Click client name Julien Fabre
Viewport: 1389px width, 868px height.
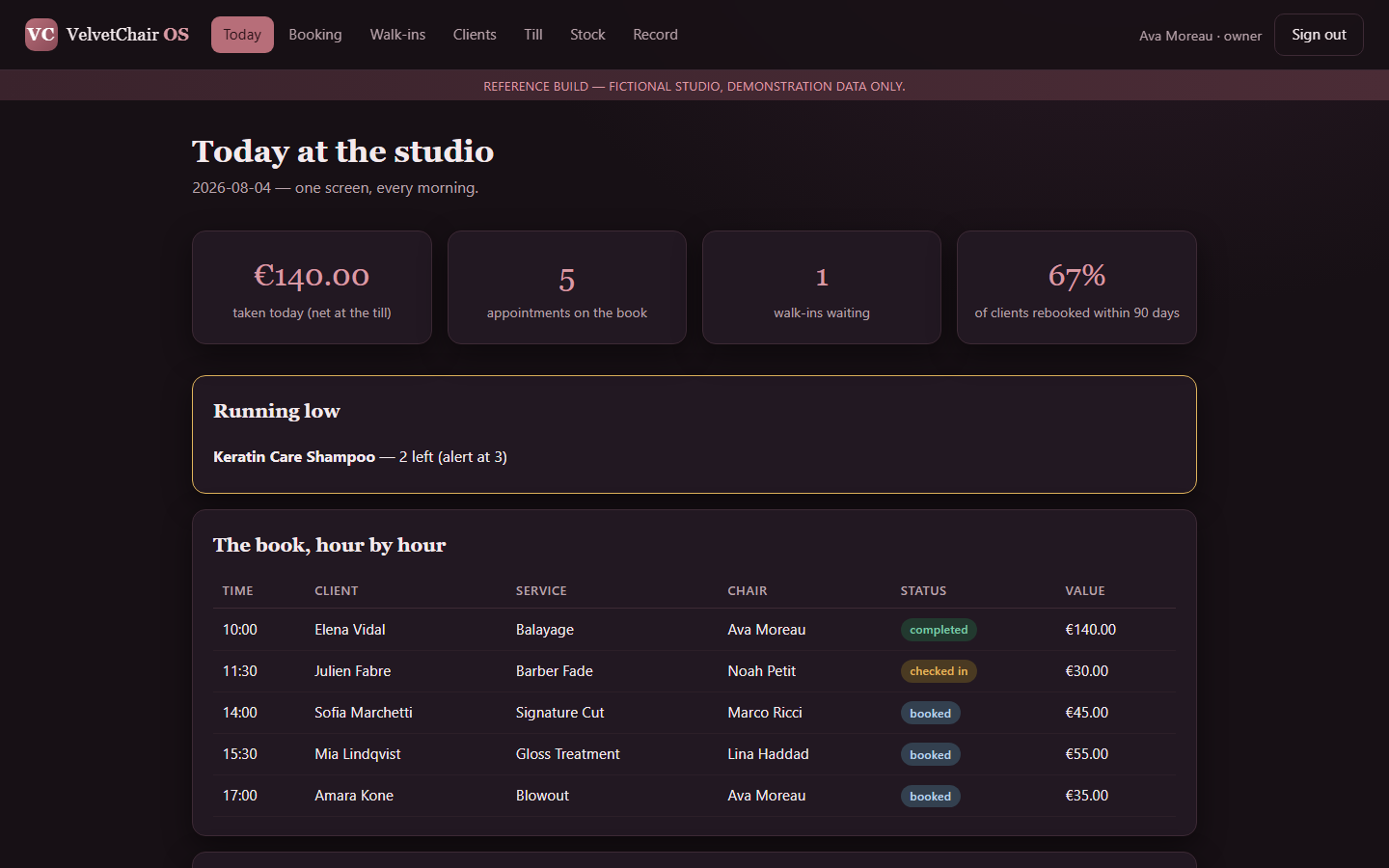coord(353,671)
